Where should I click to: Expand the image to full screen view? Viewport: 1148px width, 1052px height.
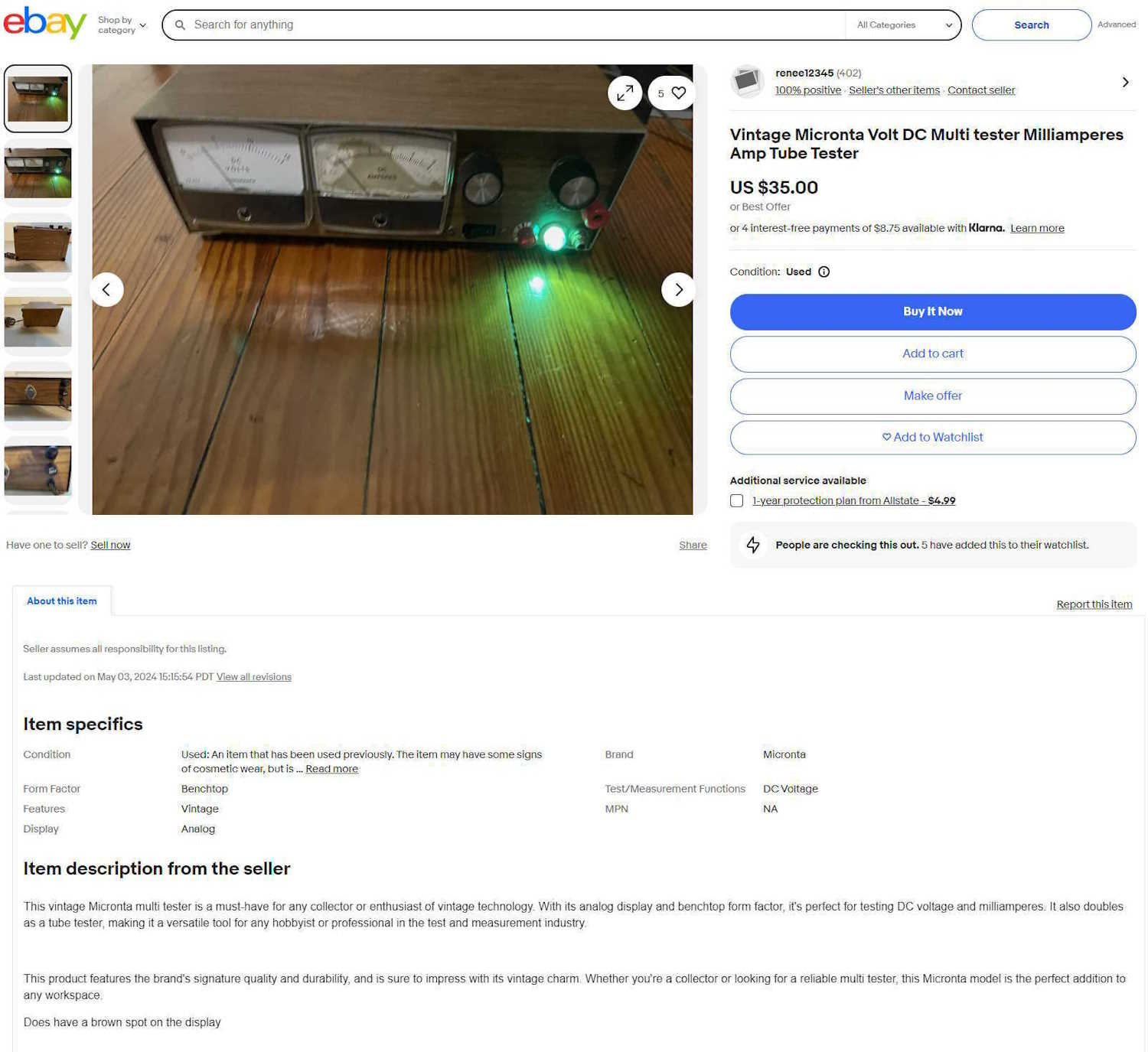click(625, 93)
